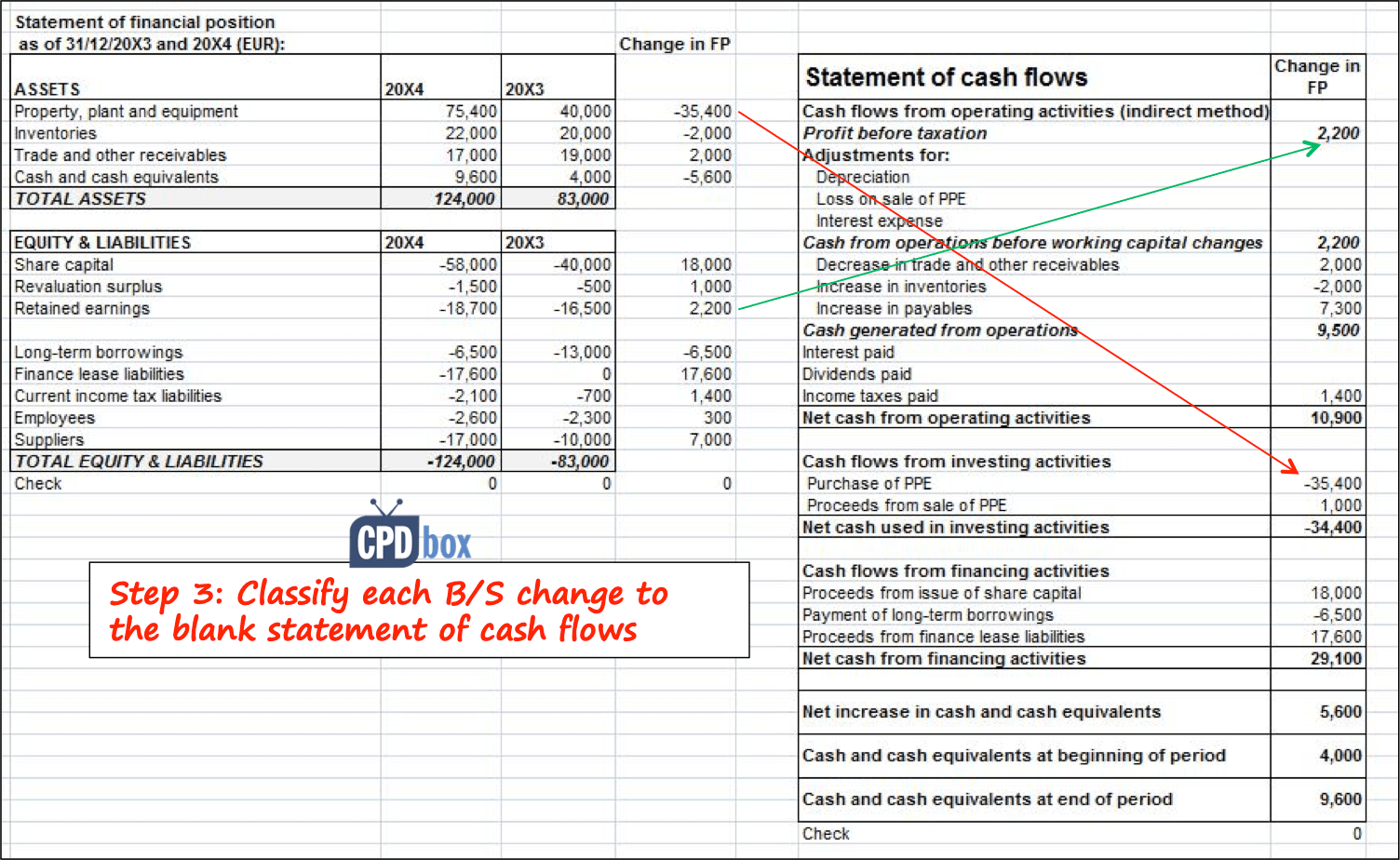This screenshot has height=860, width=1400.
Task: Select the Net cash from operating activities value 10,900
Action: click(1337, 418)
